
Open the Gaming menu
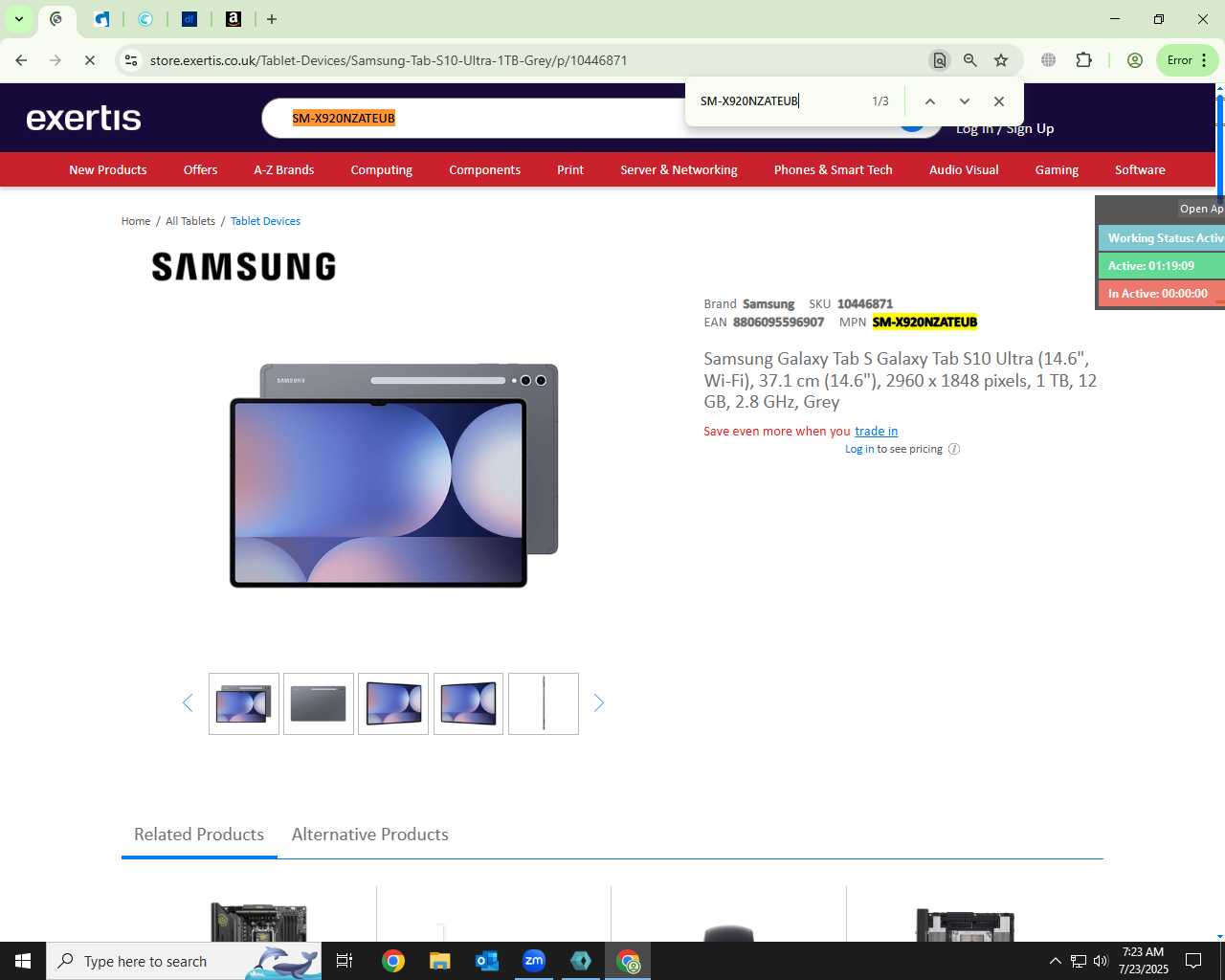(1057, 169)
